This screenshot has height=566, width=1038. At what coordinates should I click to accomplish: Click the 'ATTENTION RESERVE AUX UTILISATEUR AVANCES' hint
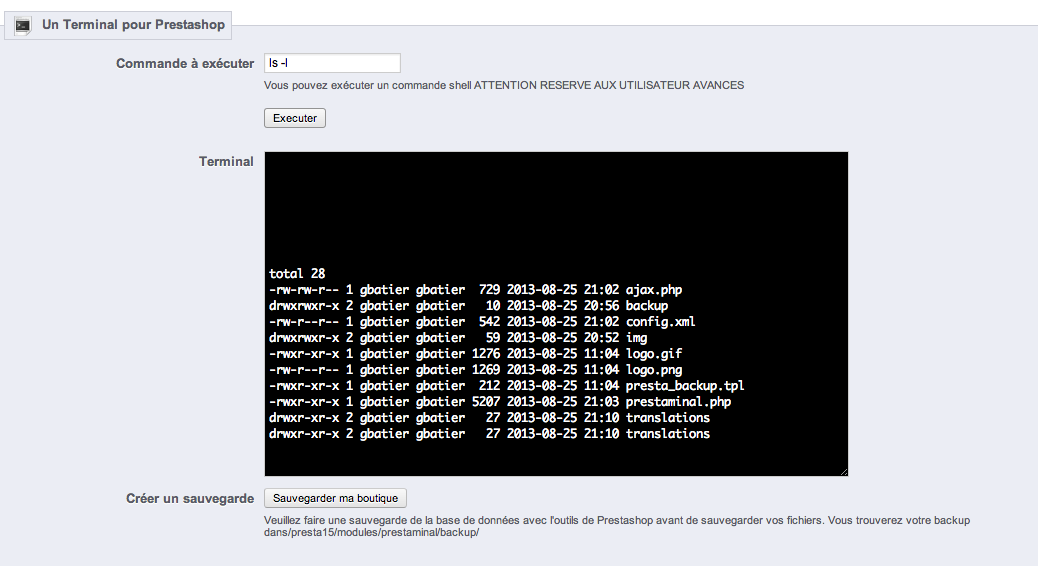[609, 85]
